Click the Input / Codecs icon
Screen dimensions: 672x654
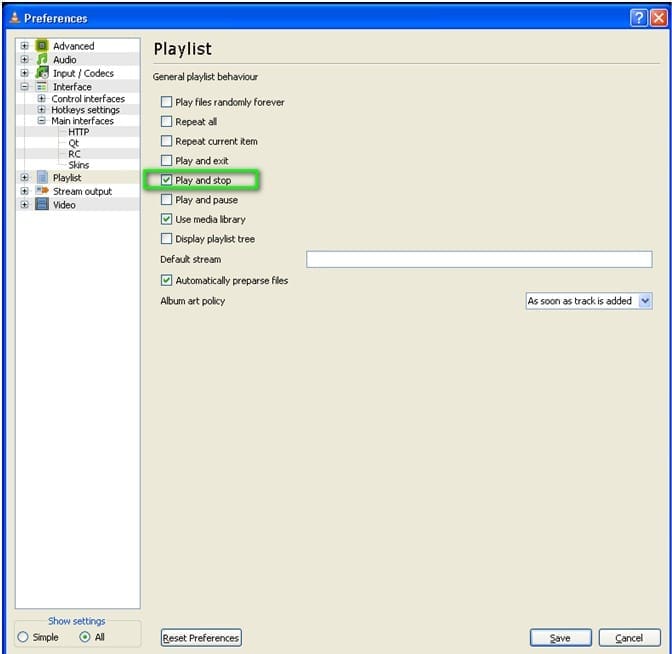tap(42, 73)
